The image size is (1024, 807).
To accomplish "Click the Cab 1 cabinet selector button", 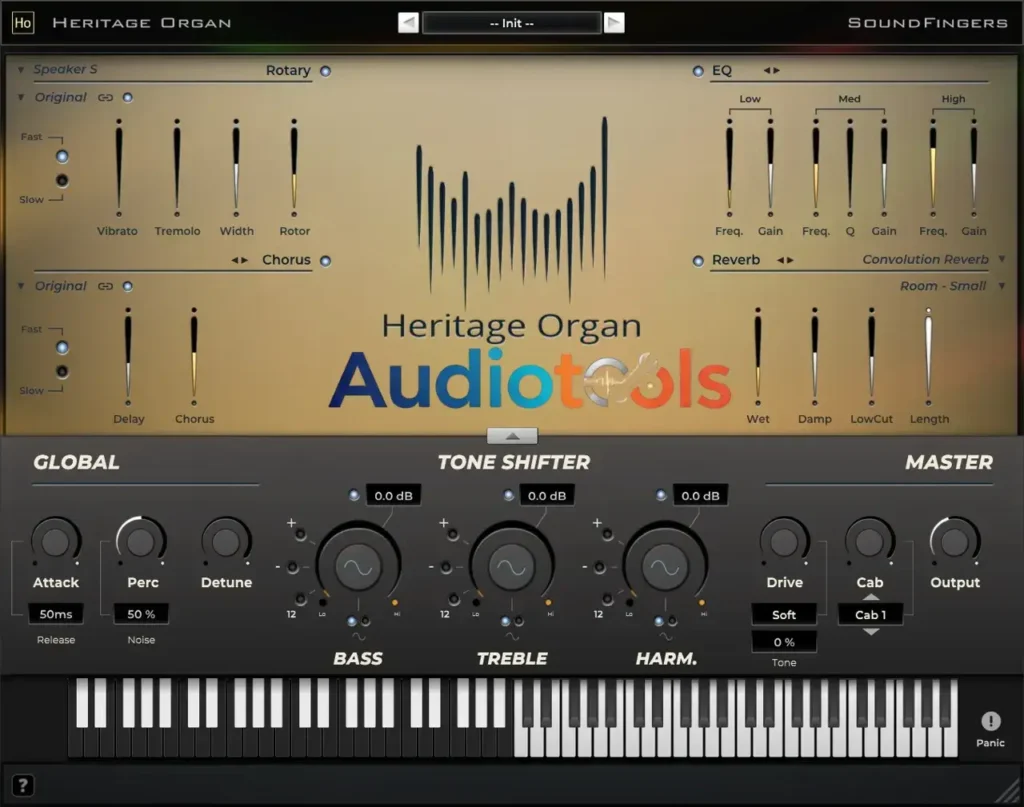I will point(870,615).
